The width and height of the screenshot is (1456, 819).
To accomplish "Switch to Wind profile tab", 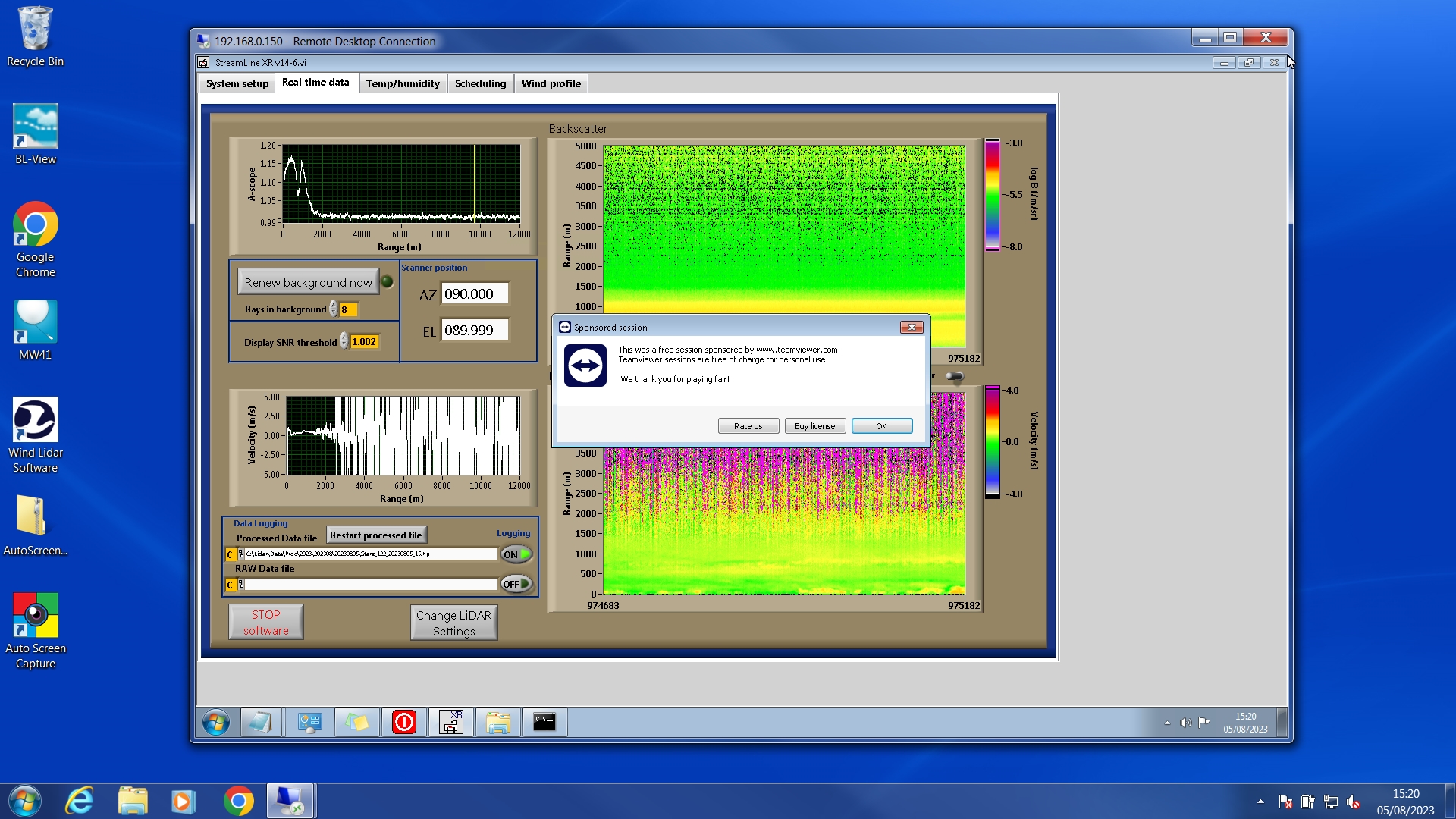I will click(x=551, y=83).
